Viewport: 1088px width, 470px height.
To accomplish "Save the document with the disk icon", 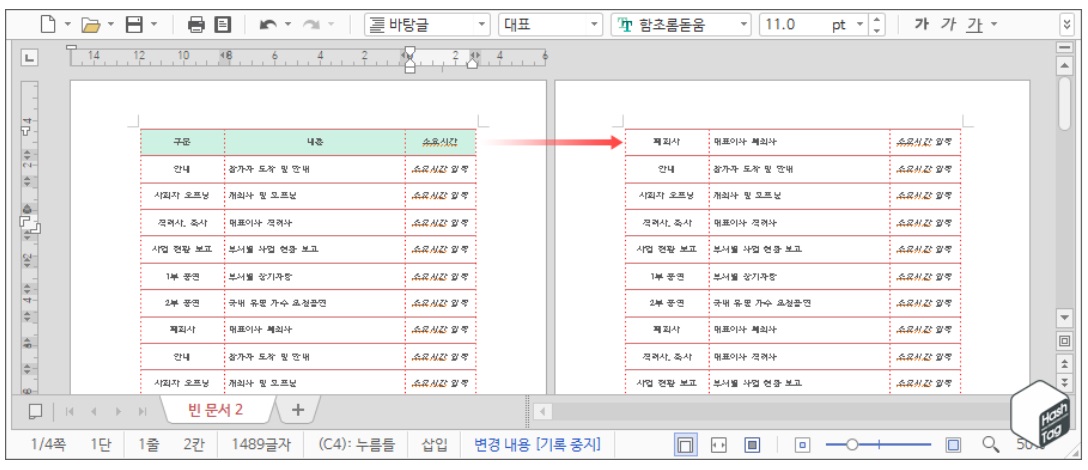I will tap(134, 25).
